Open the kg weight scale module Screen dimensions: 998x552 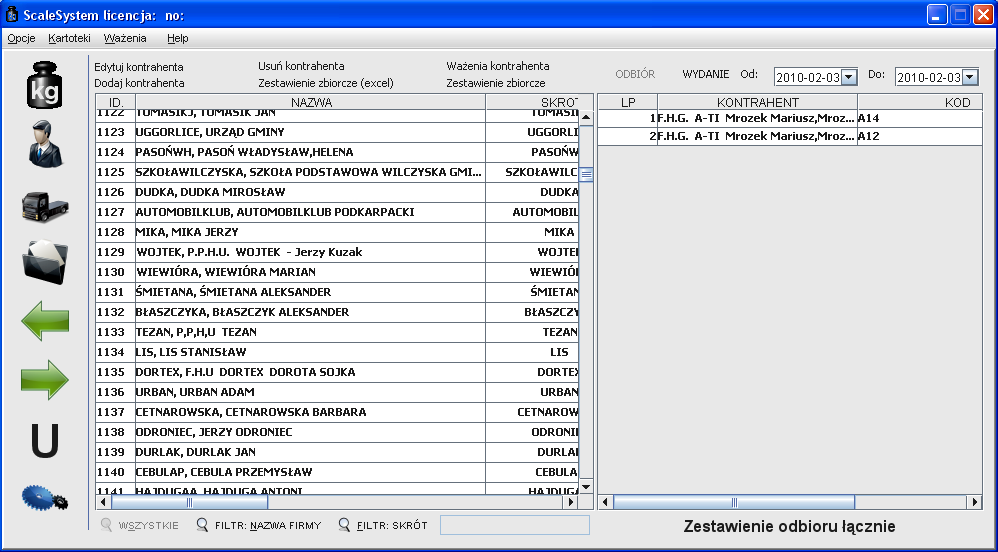click(45, 85)
